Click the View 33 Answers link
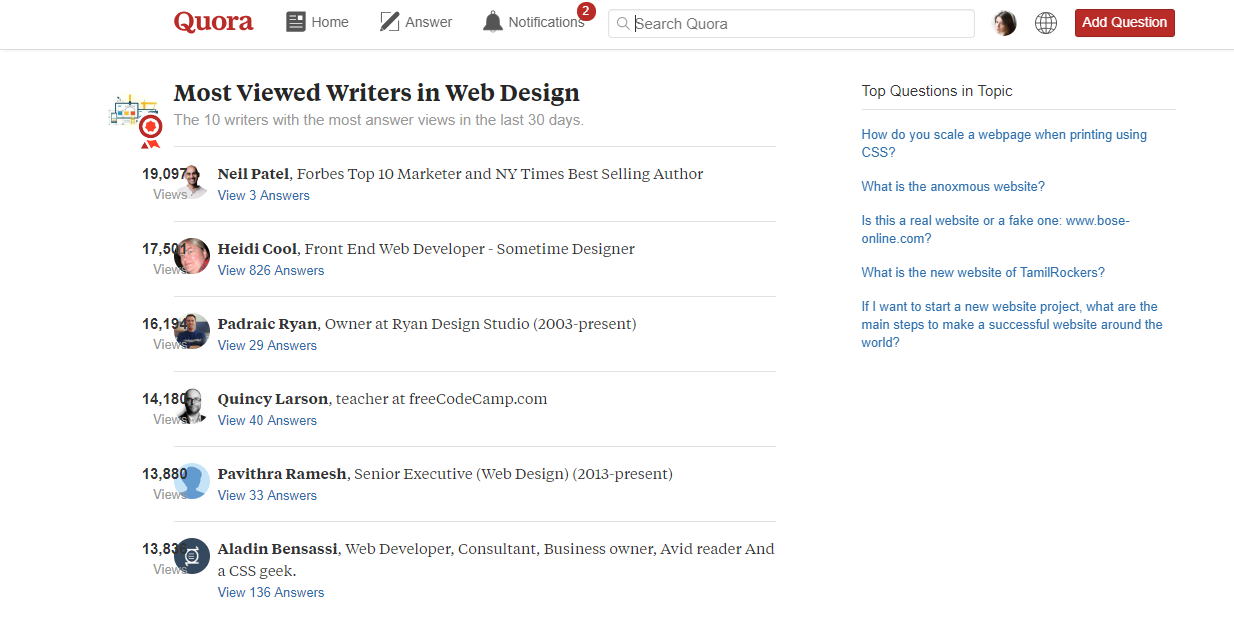Screen dimensions: 1234x618 click(x=267, y=496)
